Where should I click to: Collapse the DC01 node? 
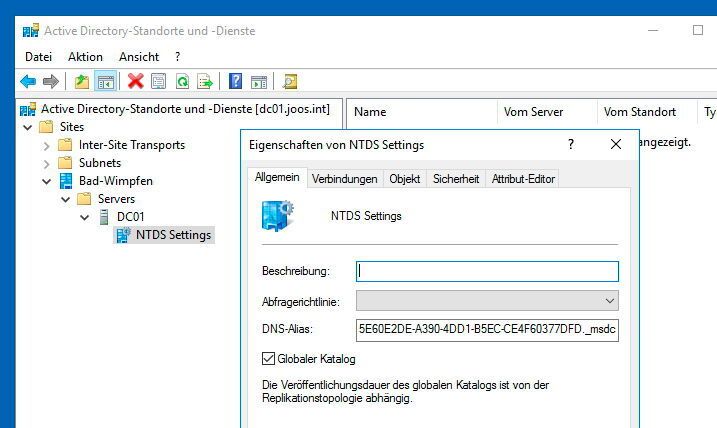[x=85, y=217]
